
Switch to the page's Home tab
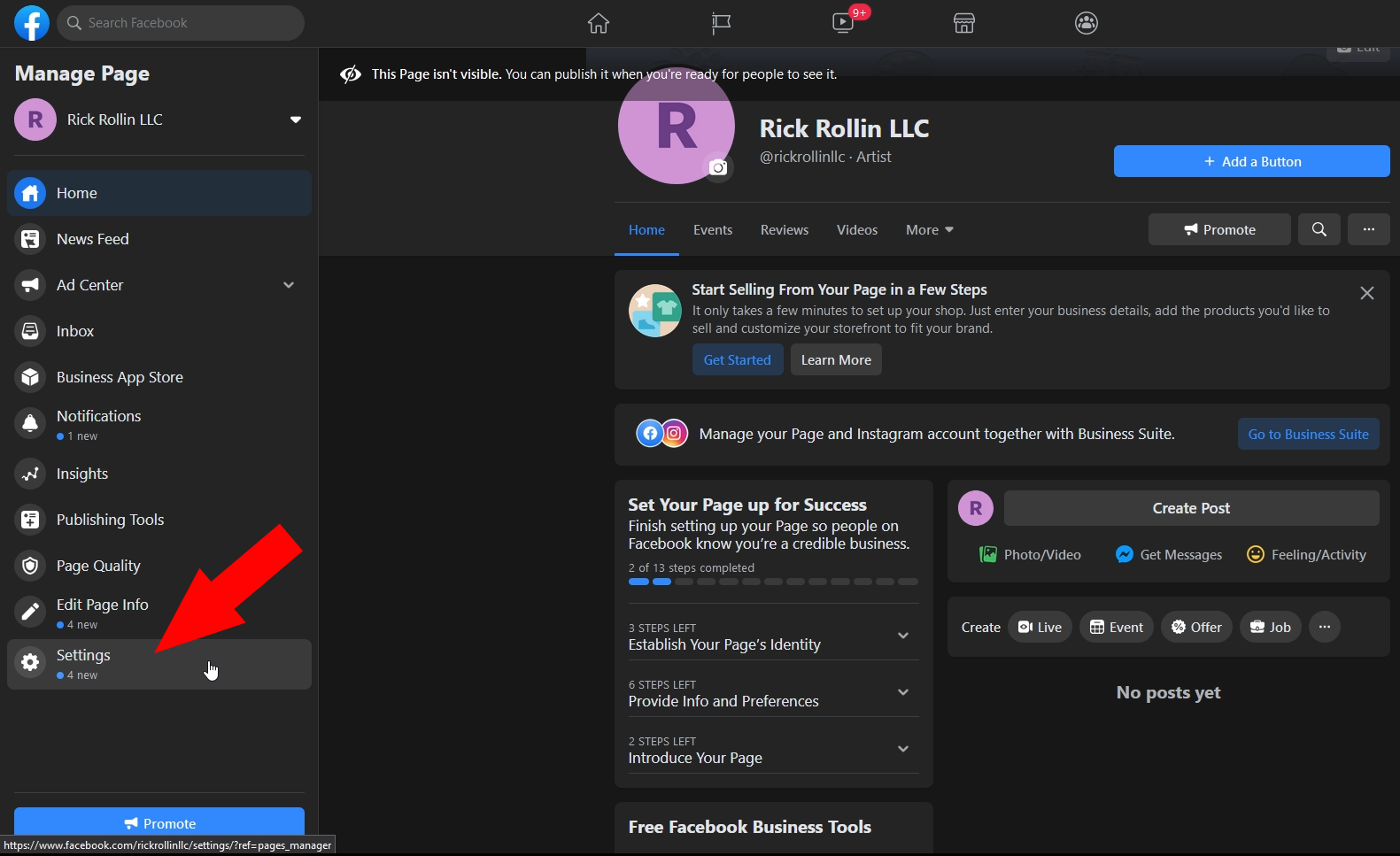click(x=646, y=230)
